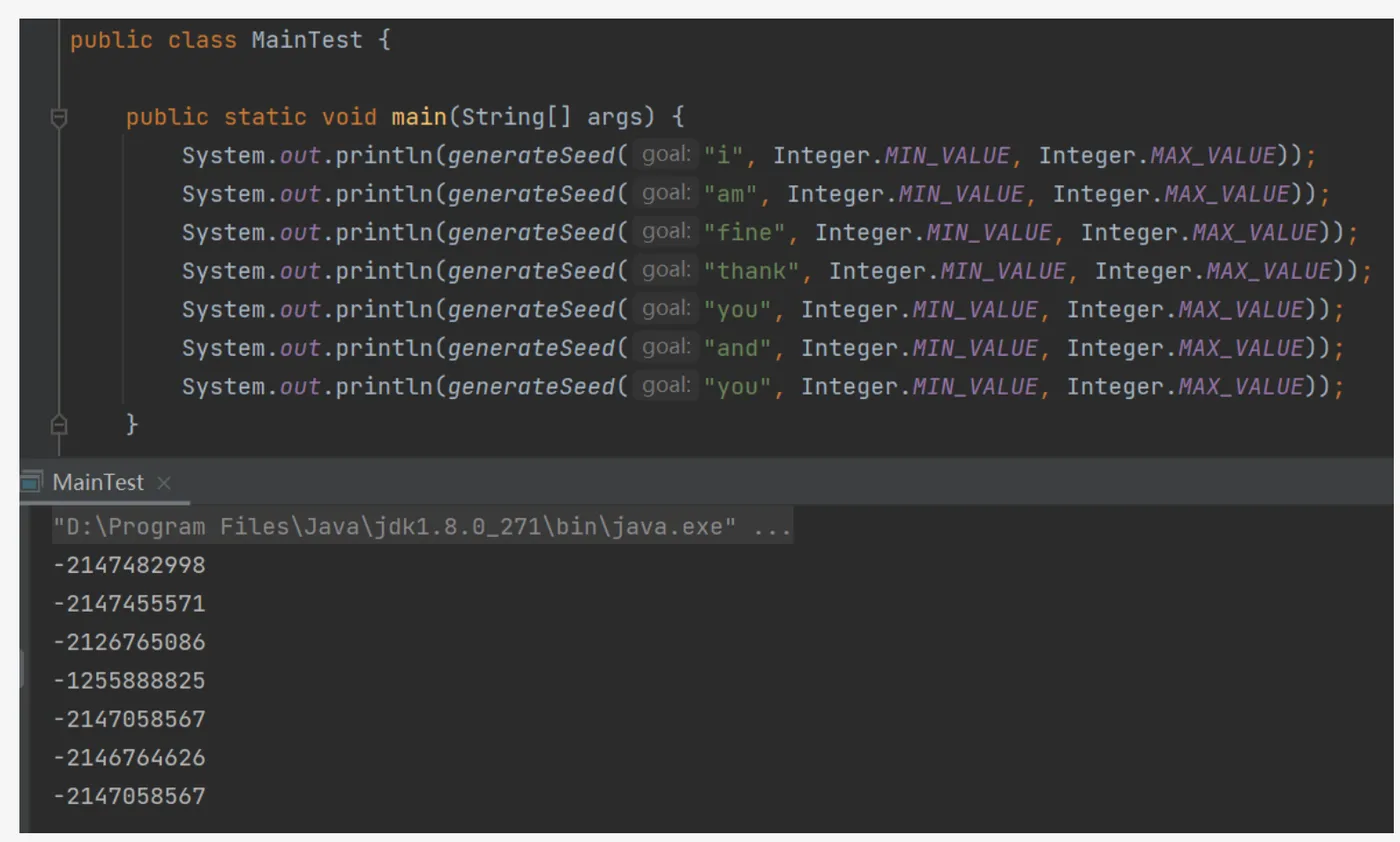Select console output -2147455571
The width and height of the screenshot is (1400, 842).
tap(129, 604)
